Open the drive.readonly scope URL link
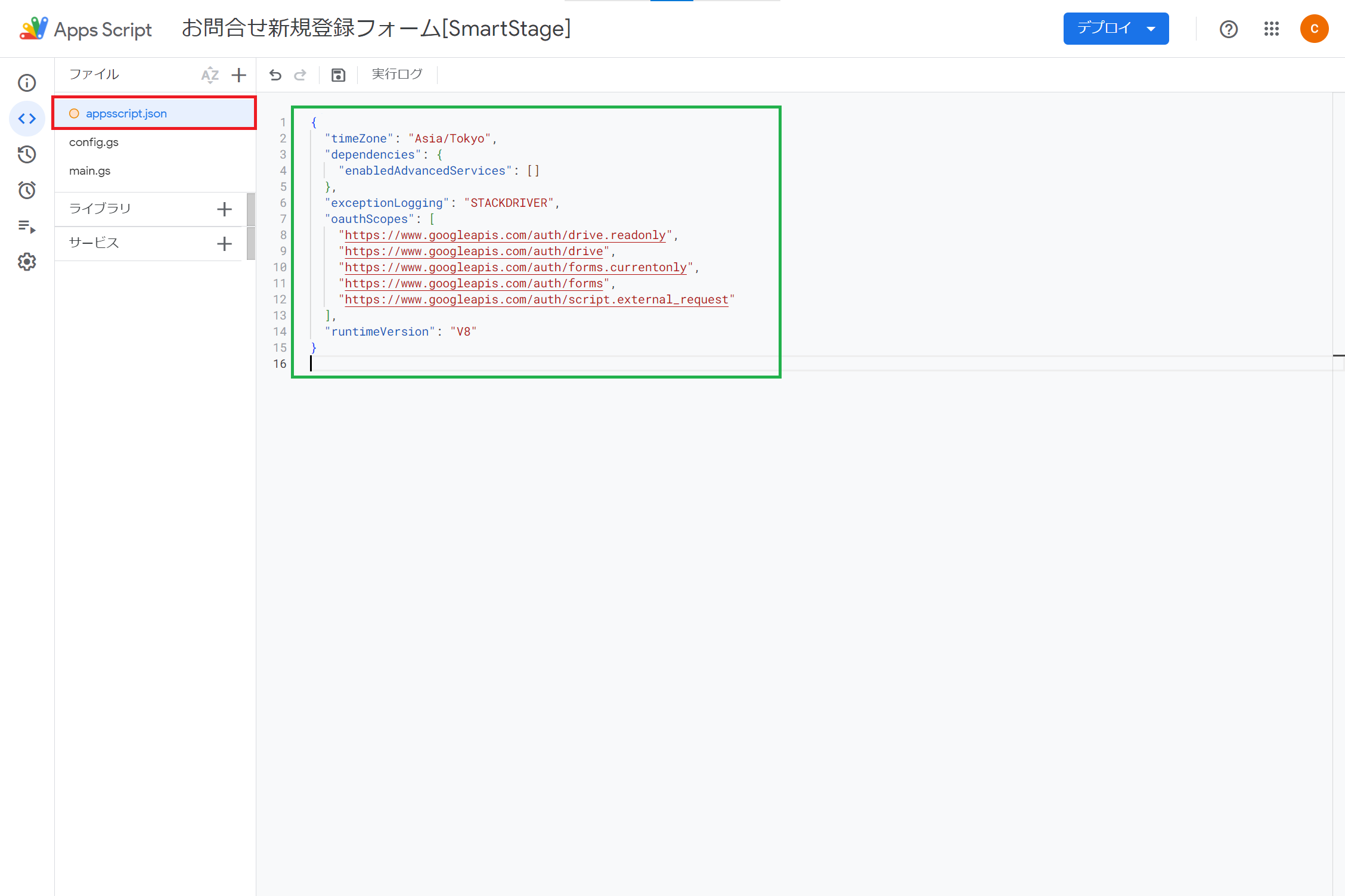Viewport: 1345px width, 896px height. [505, 235]
